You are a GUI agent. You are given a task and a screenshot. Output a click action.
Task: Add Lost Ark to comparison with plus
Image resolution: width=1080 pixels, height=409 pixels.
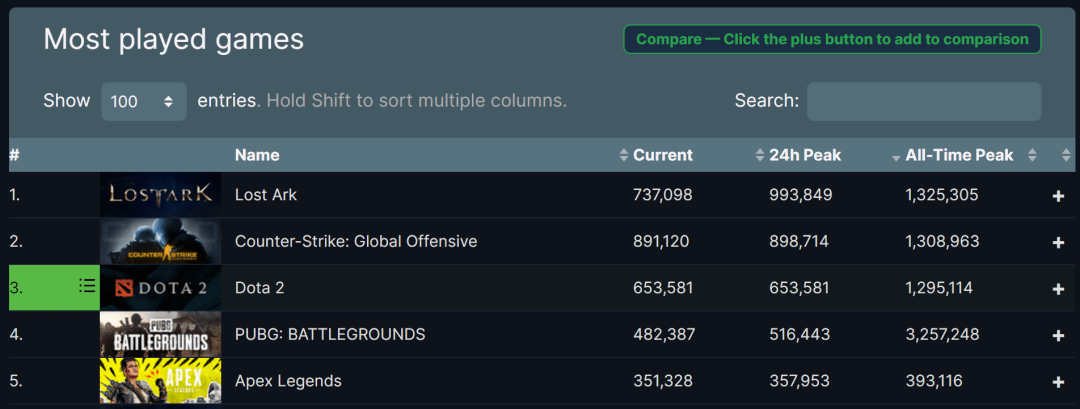(1058, 196)
